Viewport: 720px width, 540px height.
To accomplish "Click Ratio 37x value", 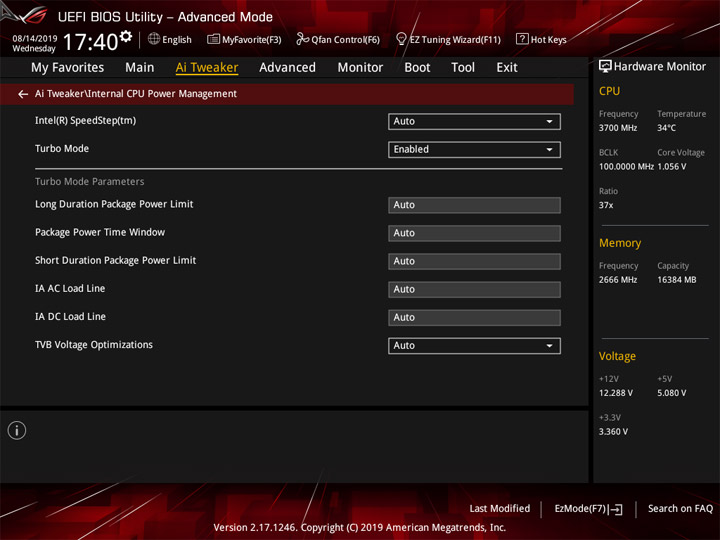I will pos(606,205).
